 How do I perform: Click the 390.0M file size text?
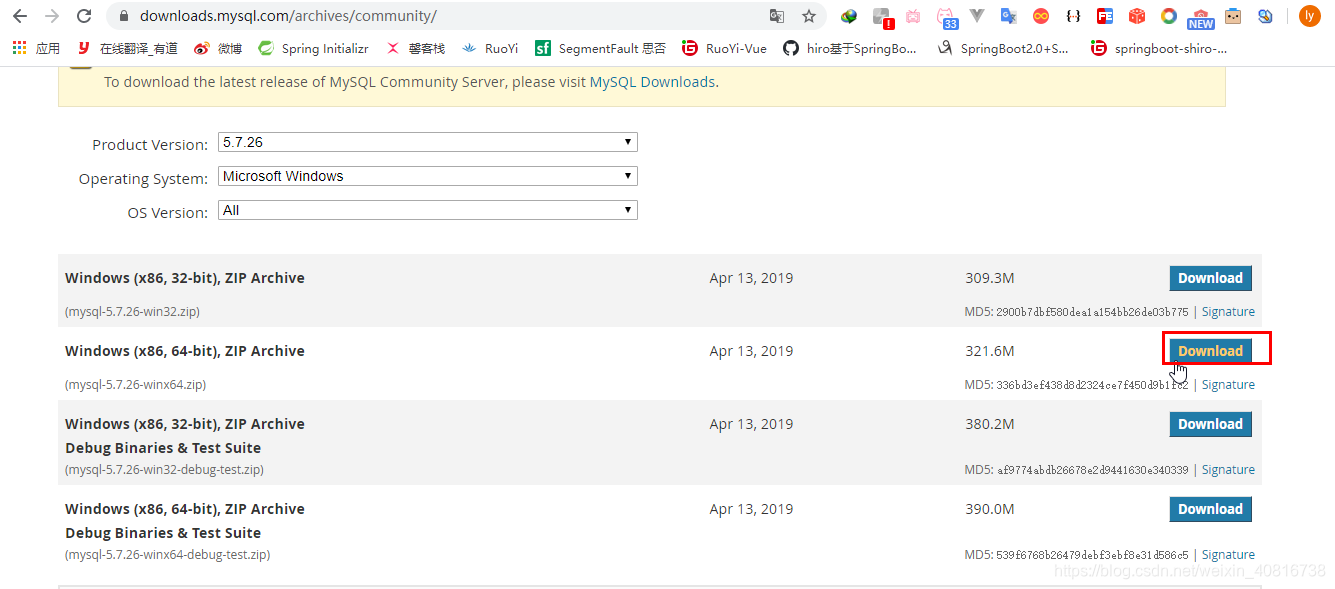tap(990, 509)
